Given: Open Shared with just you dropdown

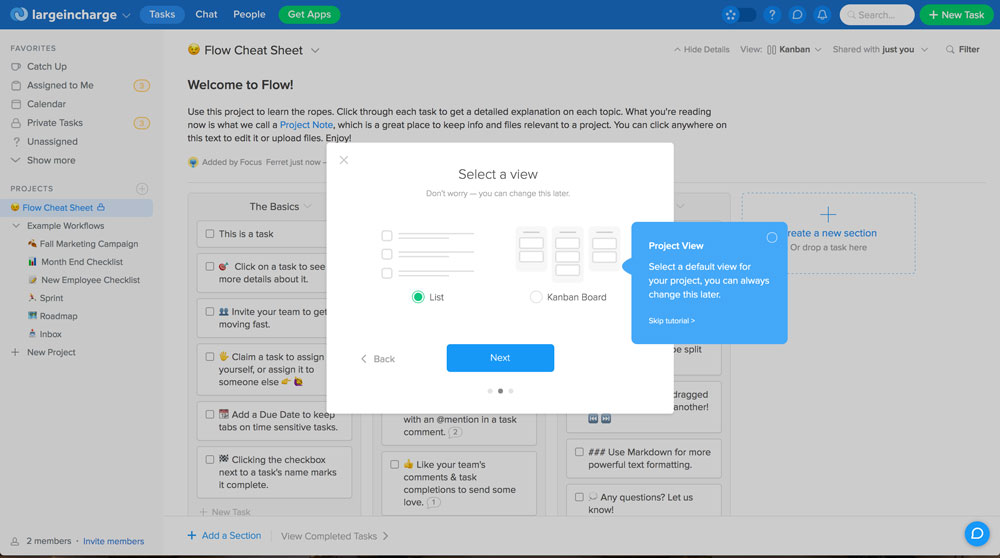Looking at the screenshot, I should 880,49.
